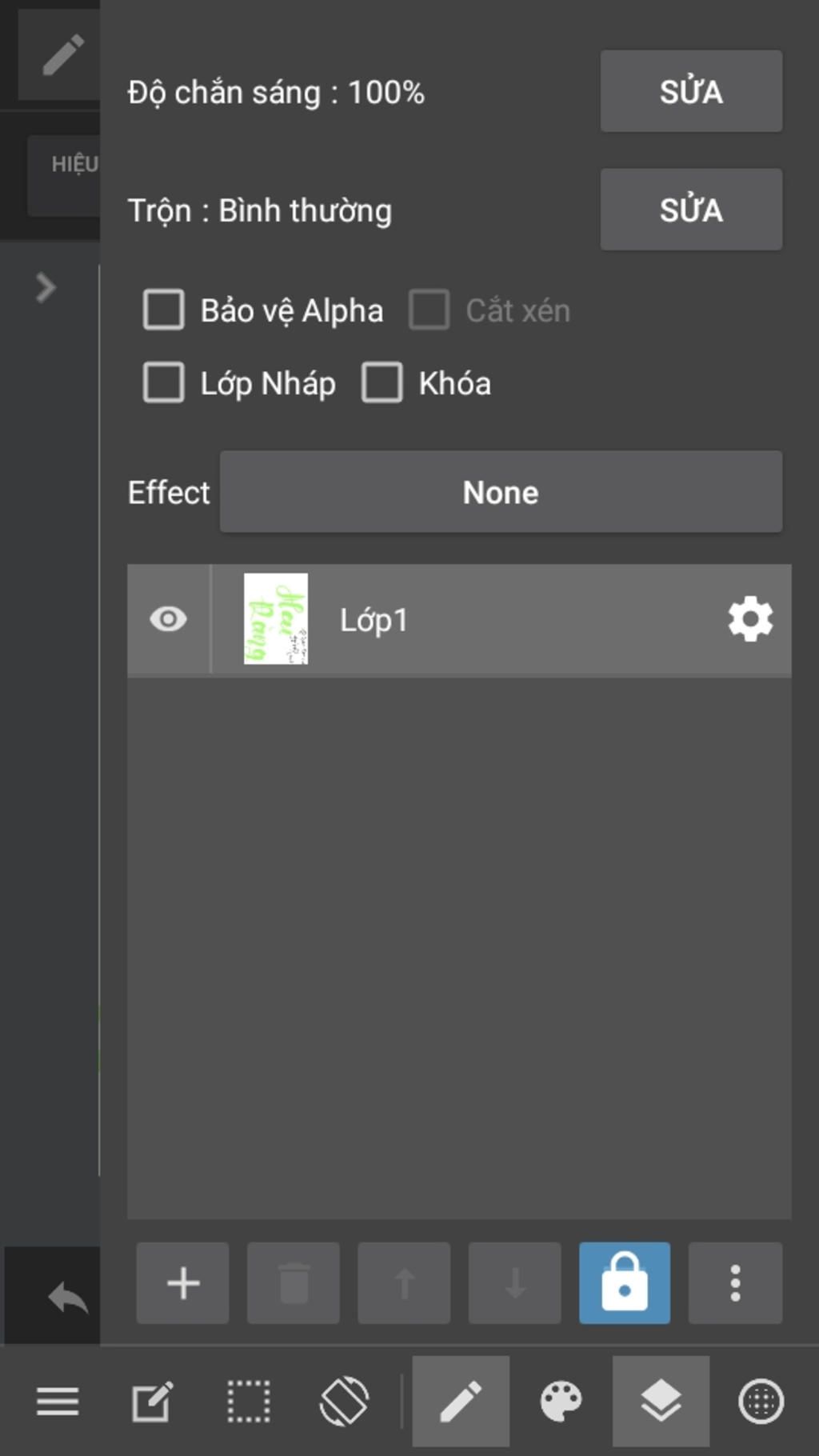Expand the side panel chevron arrow

click(x=46, y=288)
